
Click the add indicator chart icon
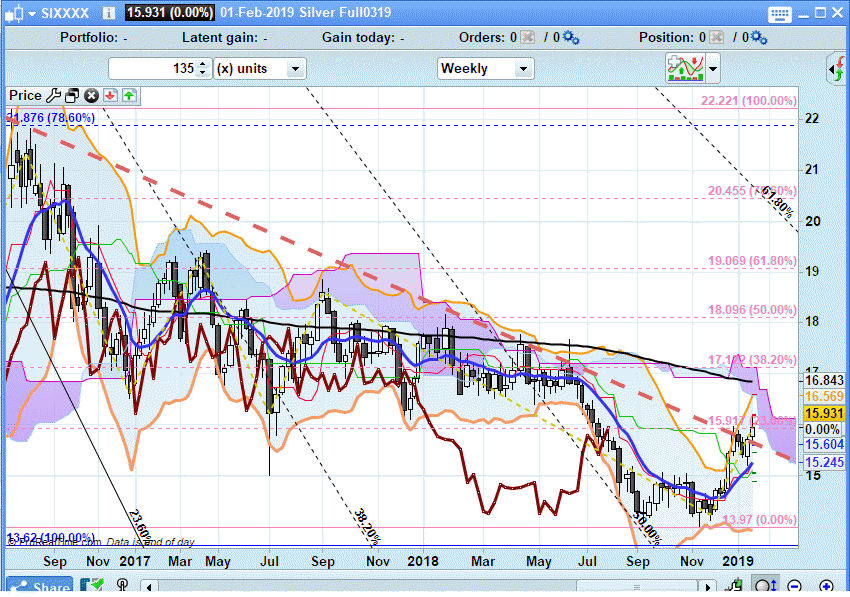pos(685,68)
